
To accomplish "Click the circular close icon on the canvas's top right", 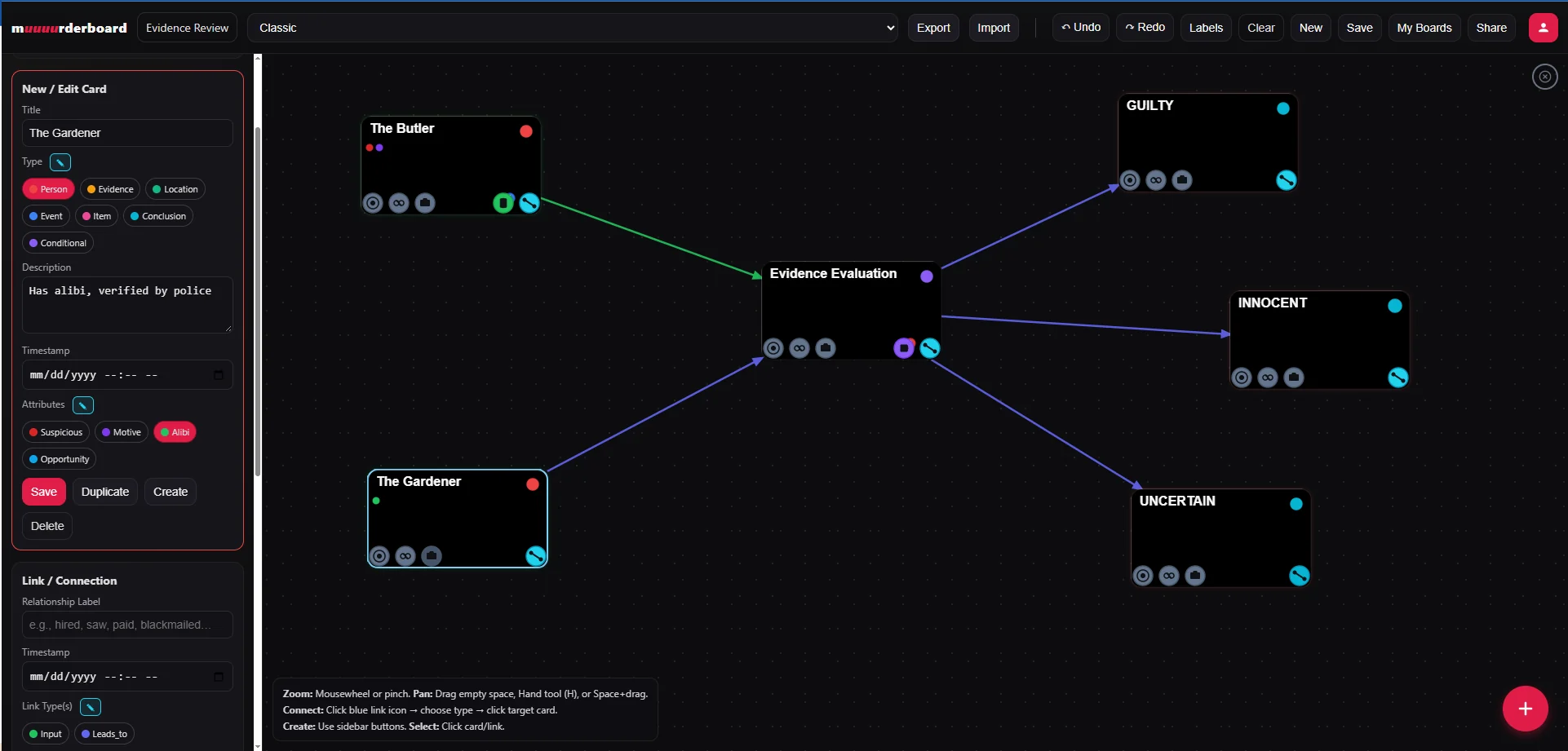I will tap(1544, 77).
